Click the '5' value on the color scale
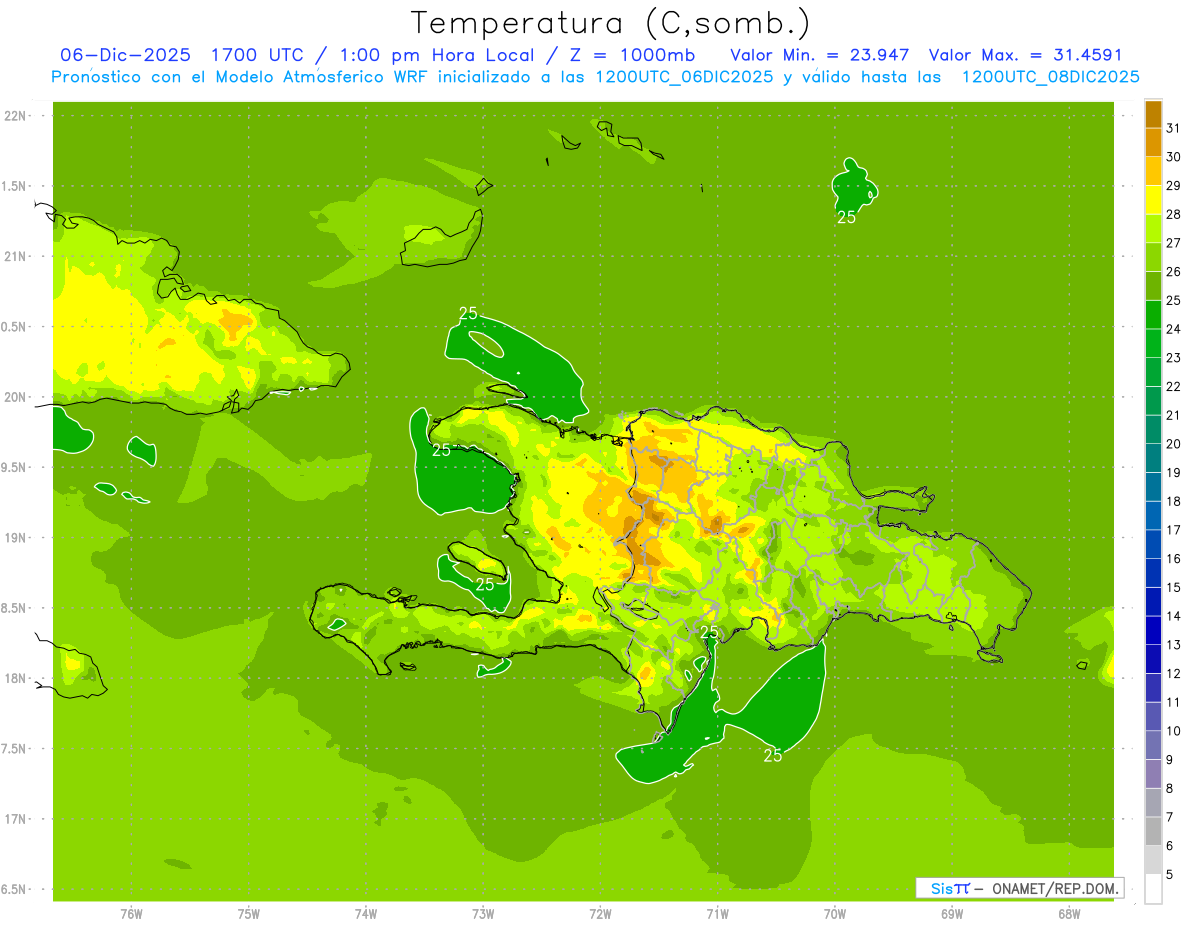Viewport: 1200px width, 927px height. pos(1170,874)
